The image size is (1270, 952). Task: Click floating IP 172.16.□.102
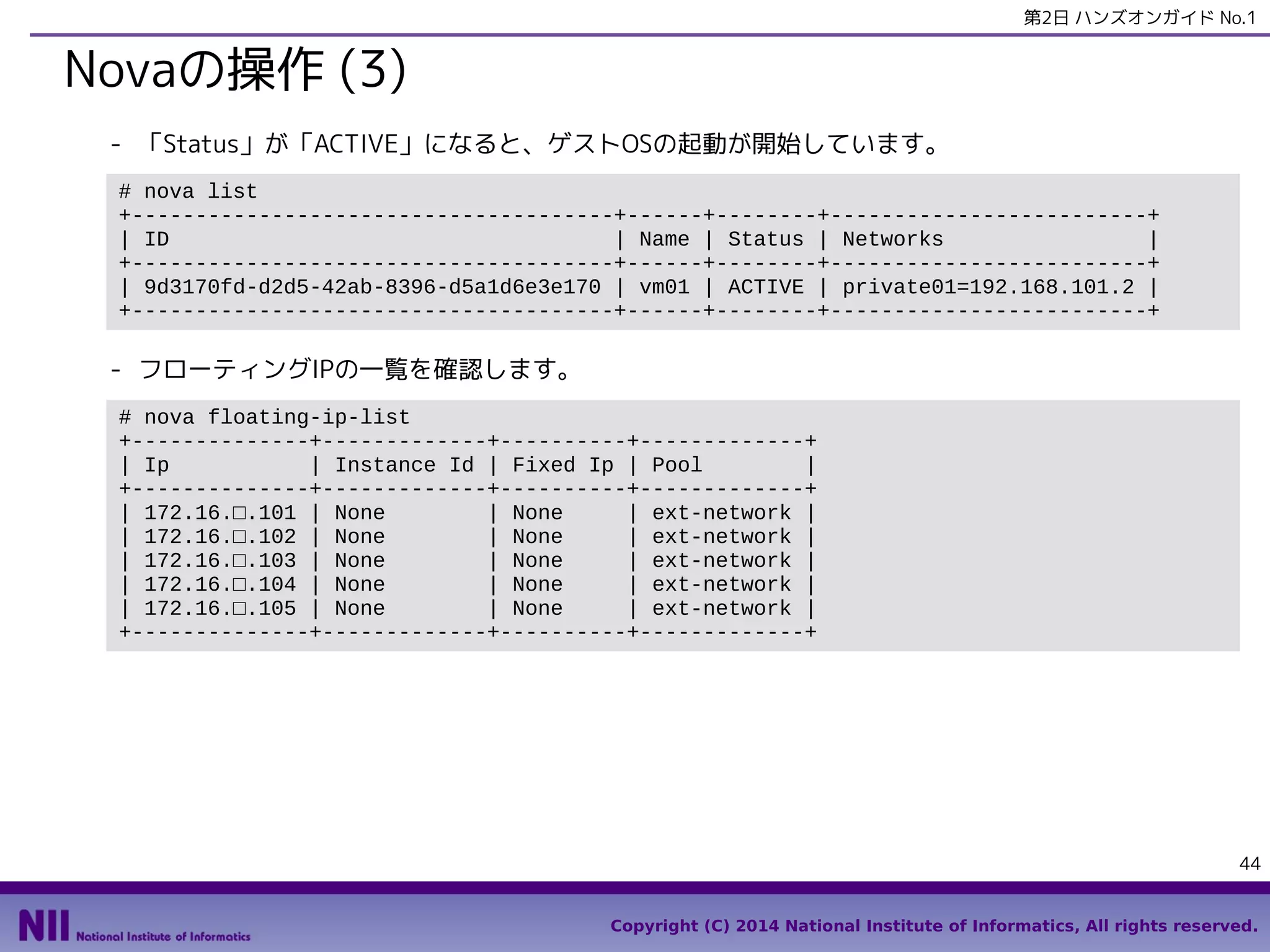coord(220,537)
